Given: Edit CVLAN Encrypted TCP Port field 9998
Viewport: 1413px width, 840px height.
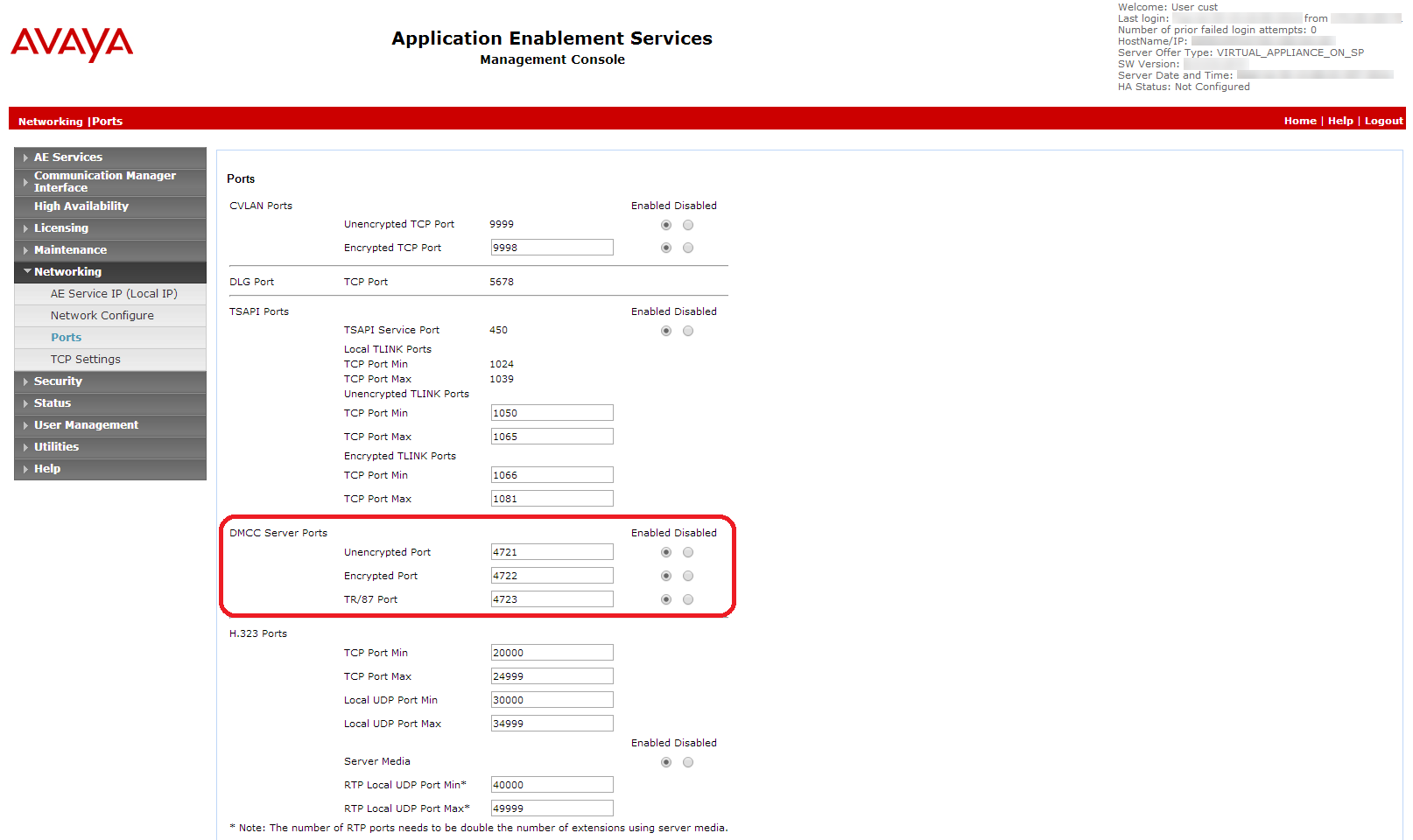Looking at the screenshot, I should (x=552, y=248).
